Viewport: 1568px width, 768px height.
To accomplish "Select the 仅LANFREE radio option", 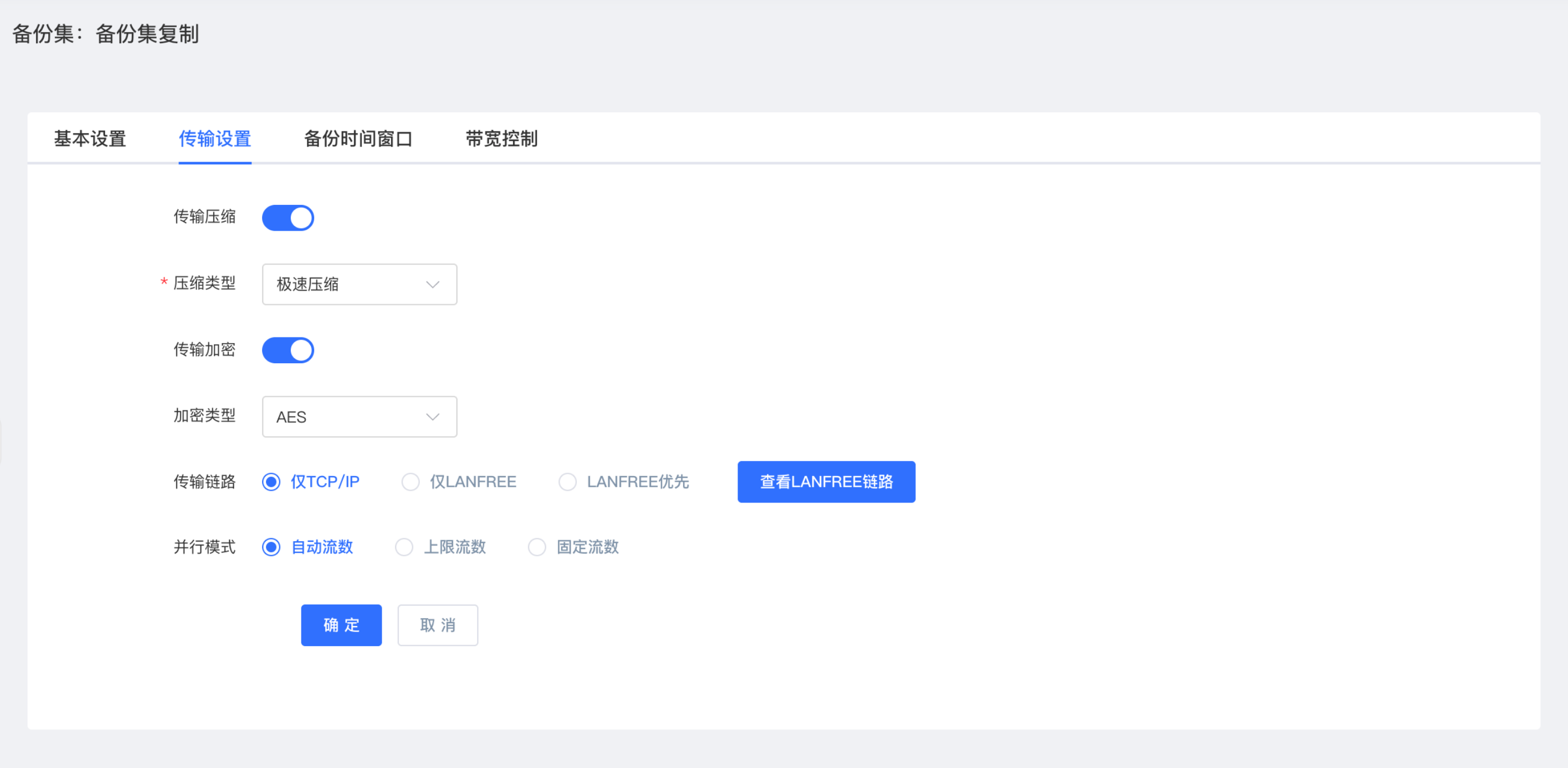I will [411, 482].
